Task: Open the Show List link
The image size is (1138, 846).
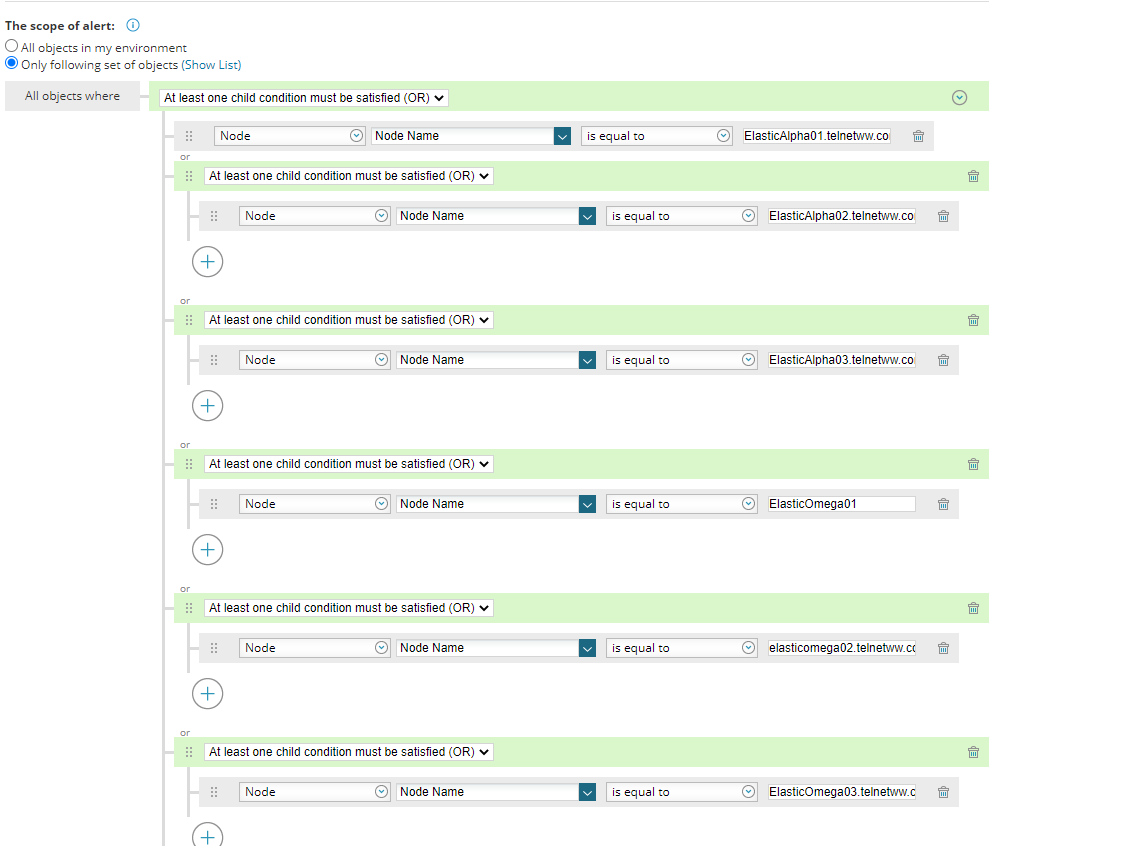Action: (x=211, y=65)
